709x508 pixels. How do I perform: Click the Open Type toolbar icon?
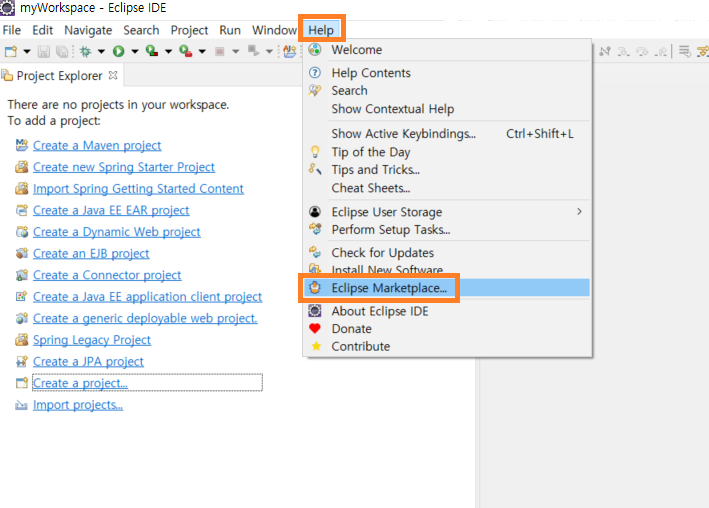[289, 52]
